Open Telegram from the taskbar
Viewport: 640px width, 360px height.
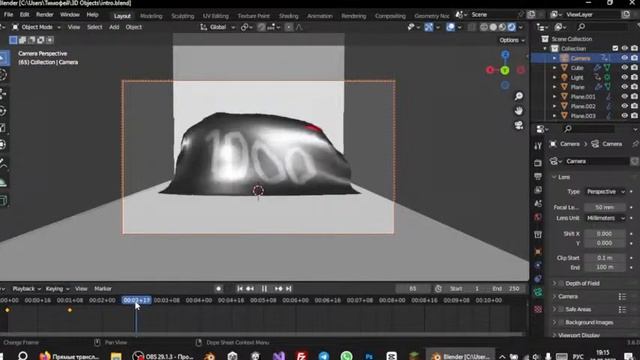[x=324, y=356]
